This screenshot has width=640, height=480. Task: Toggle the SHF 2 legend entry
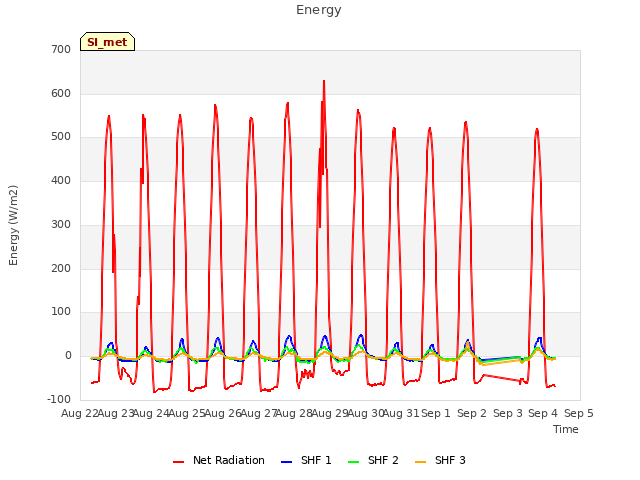tap(373, 460)
